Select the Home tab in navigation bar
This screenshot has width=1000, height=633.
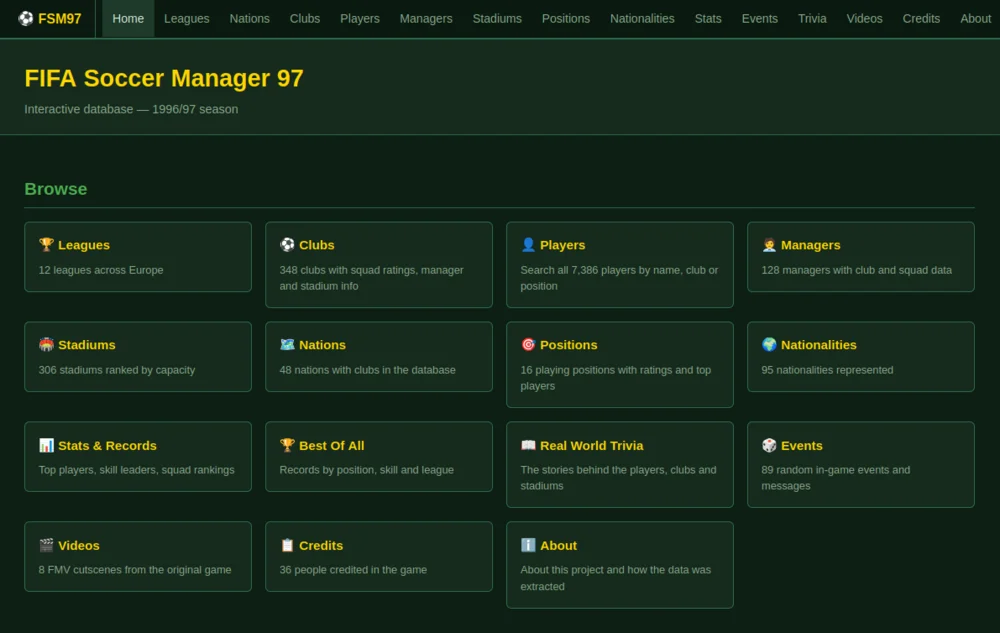coord(128,18)
